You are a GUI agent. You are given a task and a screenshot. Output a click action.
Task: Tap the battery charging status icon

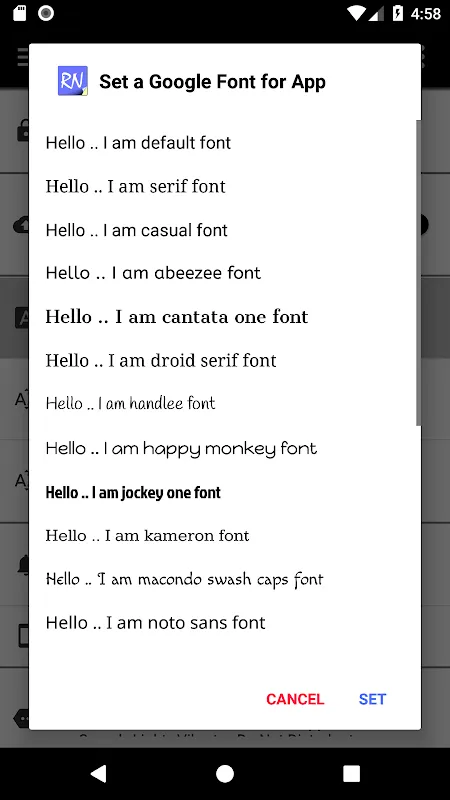398,13
